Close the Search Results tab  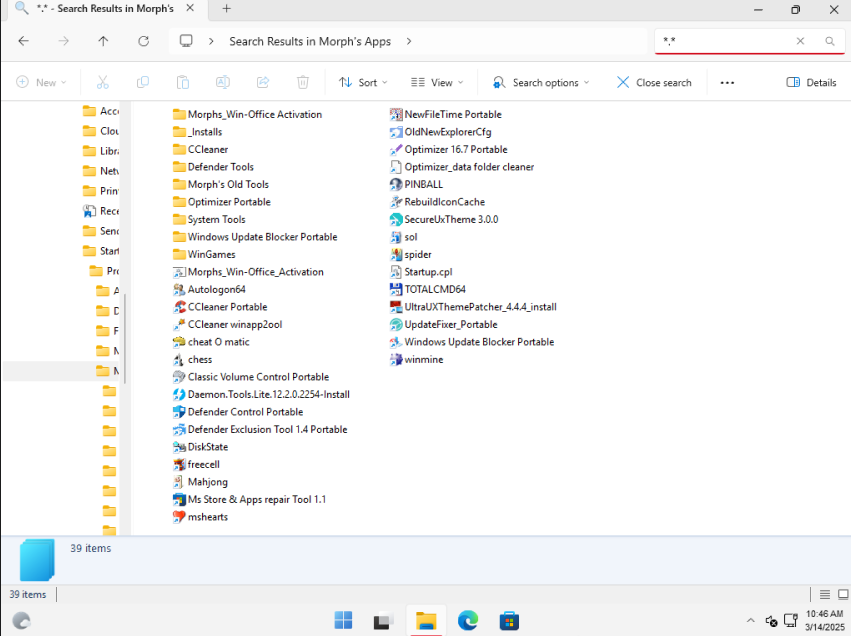(x=190, y=8)
